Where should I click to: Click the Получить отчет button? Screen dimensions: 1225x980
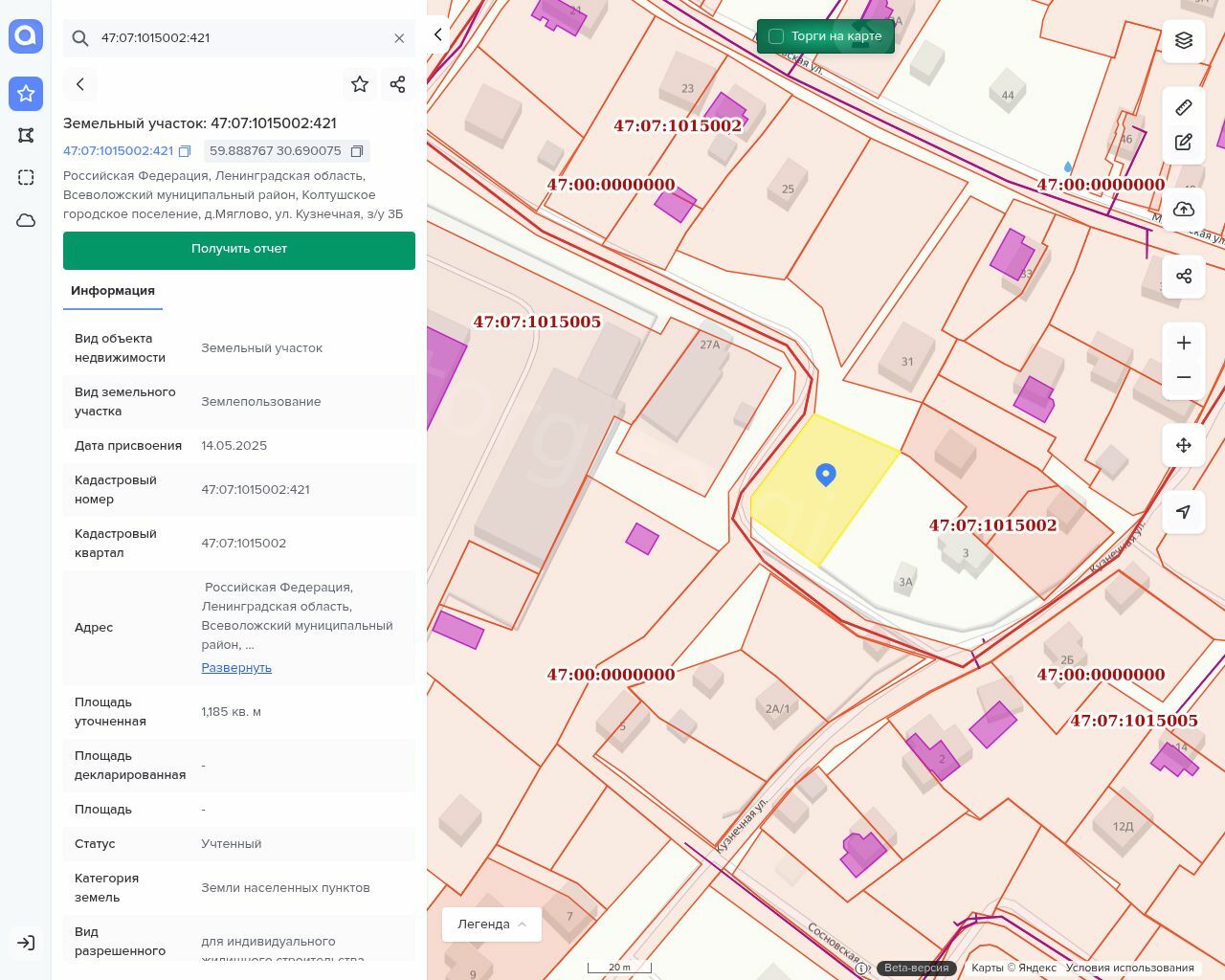(x=239, y=250)
